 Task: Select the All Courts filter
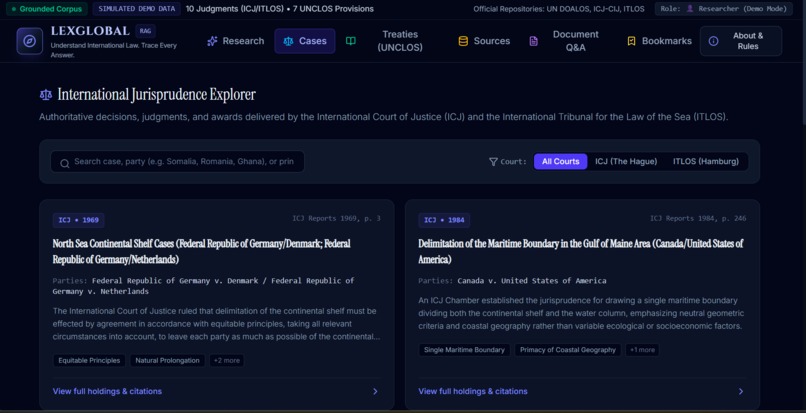(560, 161)
